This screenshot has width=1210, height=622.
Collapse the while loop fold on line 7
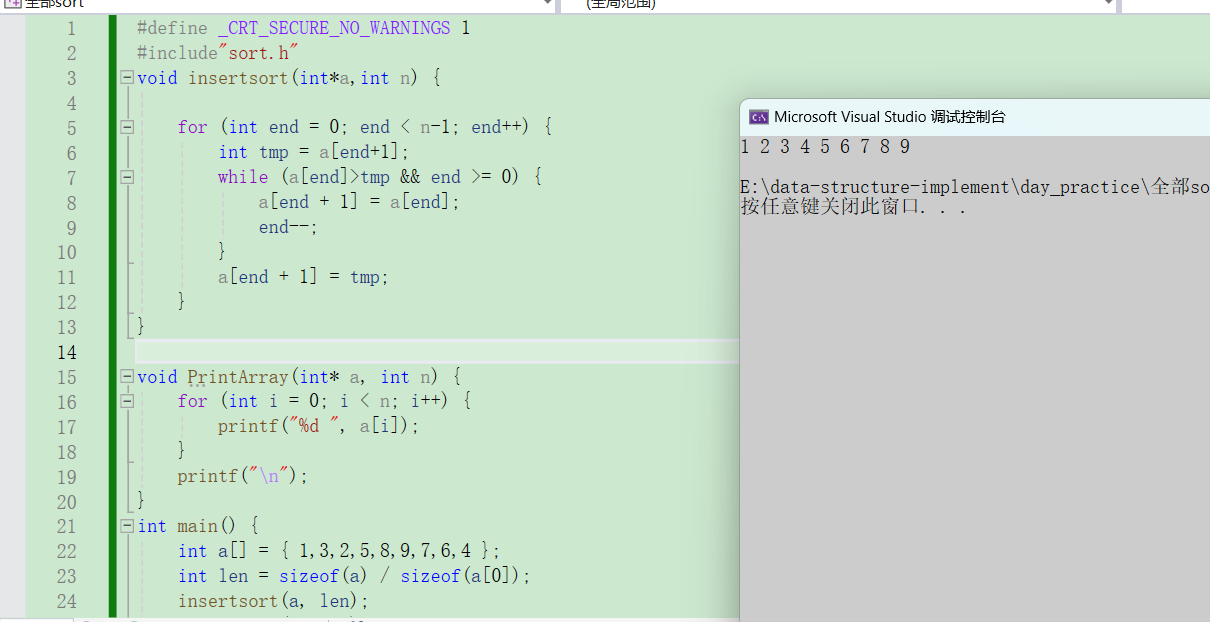tap(126, 177)
